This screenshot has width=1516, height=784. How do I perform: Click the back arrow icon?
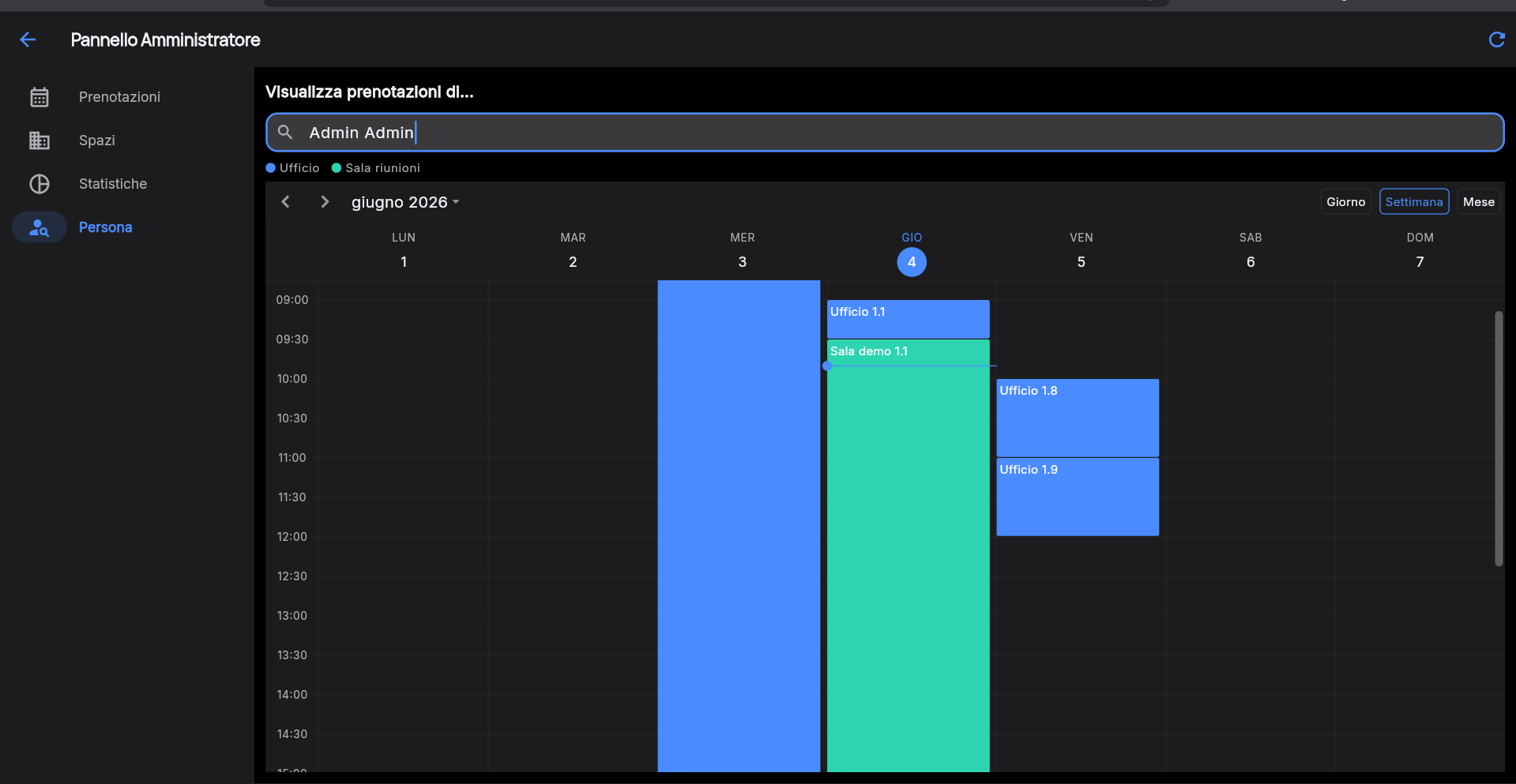(28, 39)
